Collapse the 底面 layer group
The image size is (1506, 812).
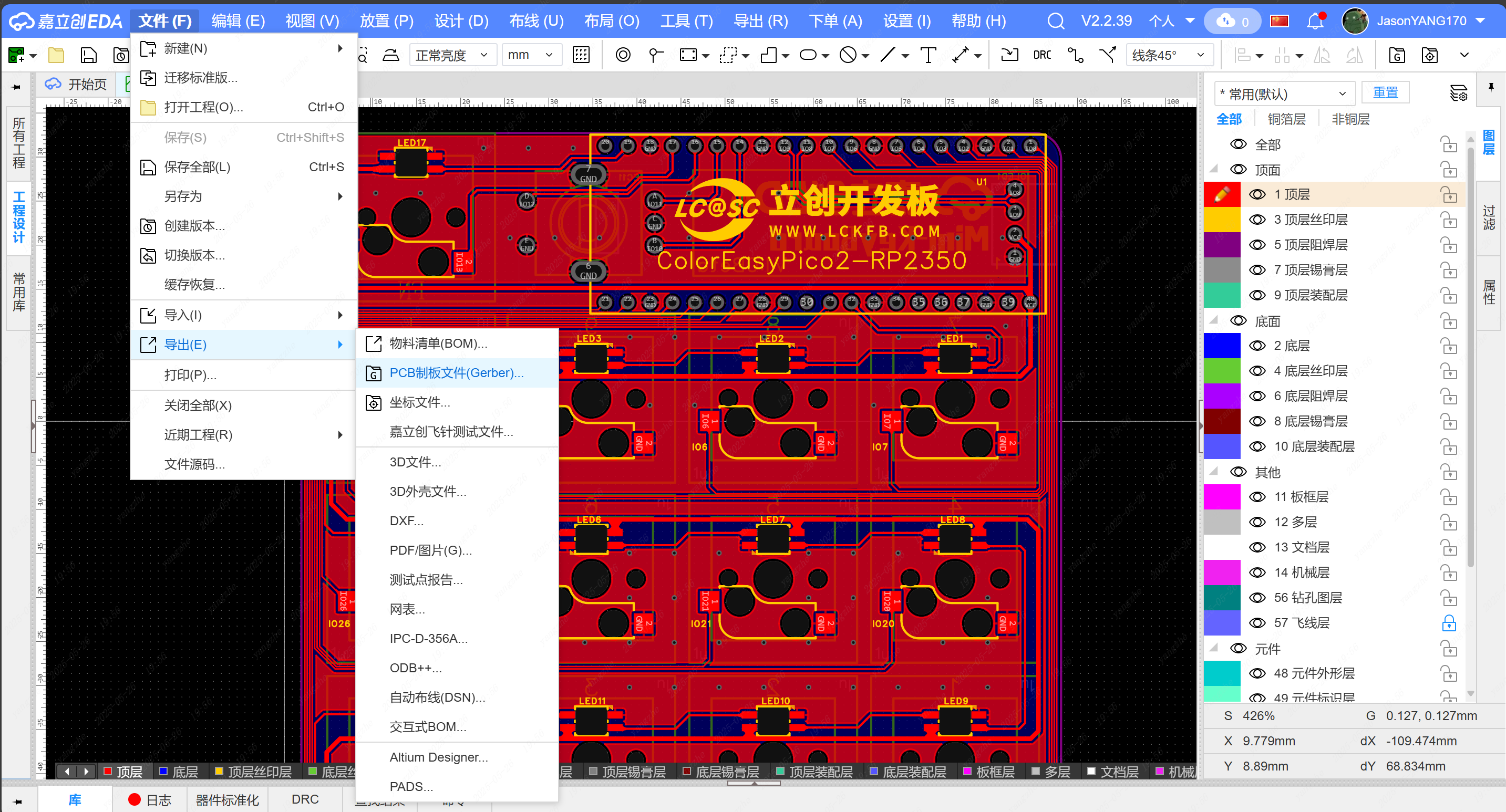pos(1214,320)
